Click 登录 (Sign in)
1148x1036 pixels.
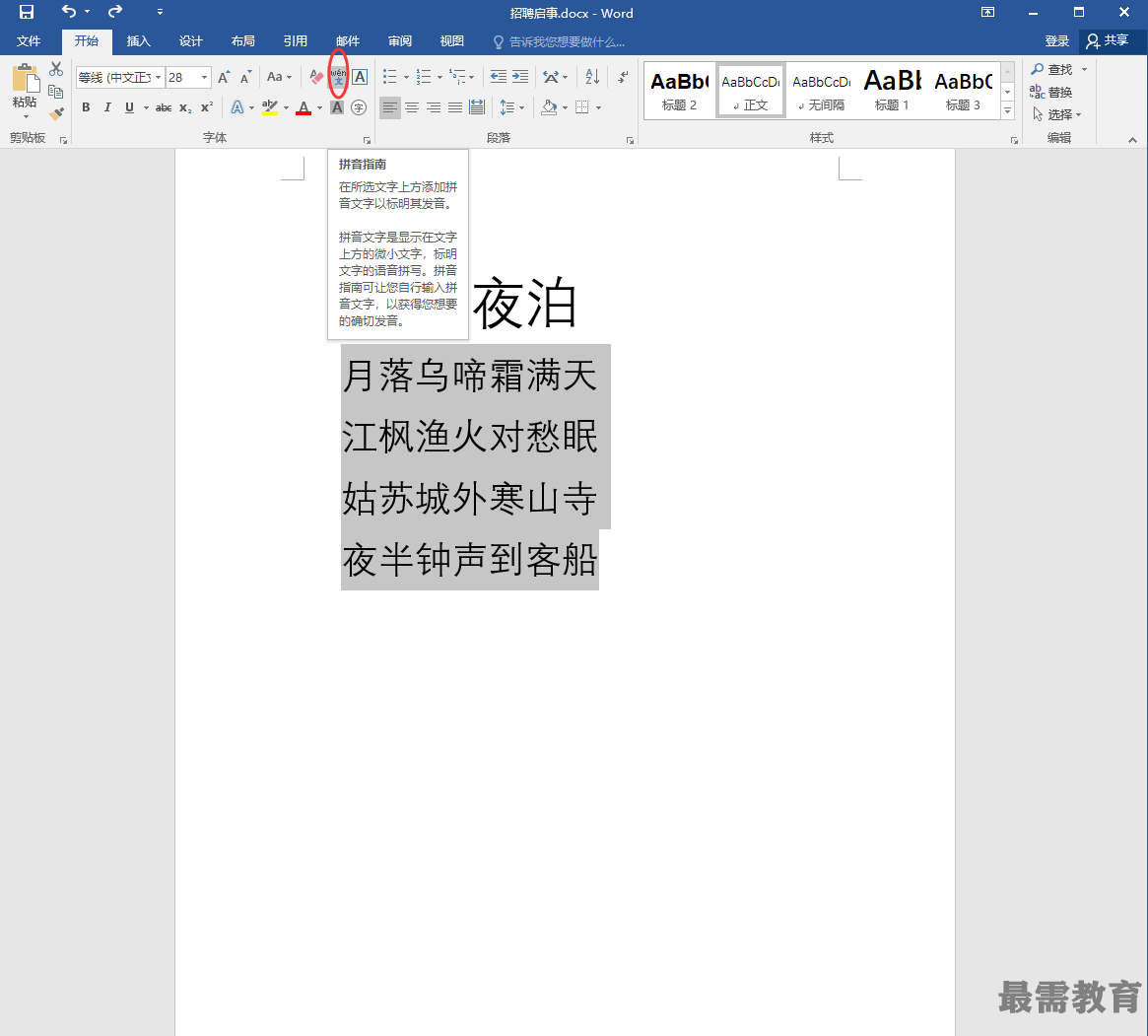pyautogui.click(x=1056, y=41)
